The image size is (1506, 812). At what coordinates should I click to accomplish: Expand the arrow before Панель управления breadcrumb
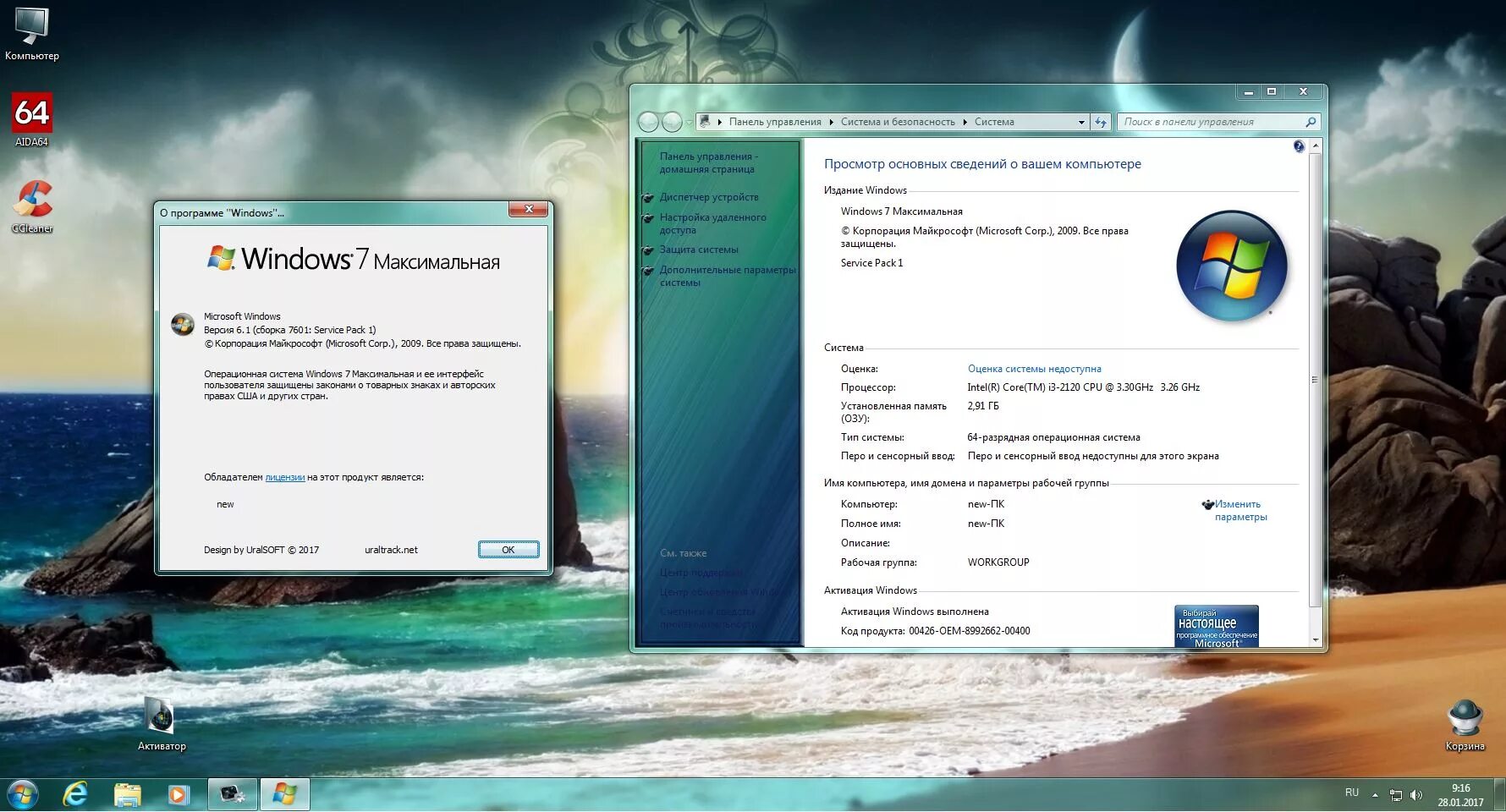720,122
